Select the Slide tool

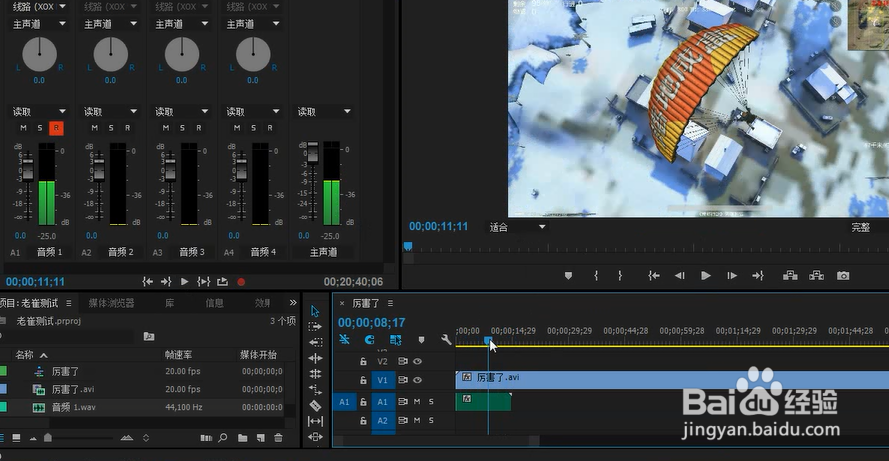pyautogui.click(x=315, y=437)
